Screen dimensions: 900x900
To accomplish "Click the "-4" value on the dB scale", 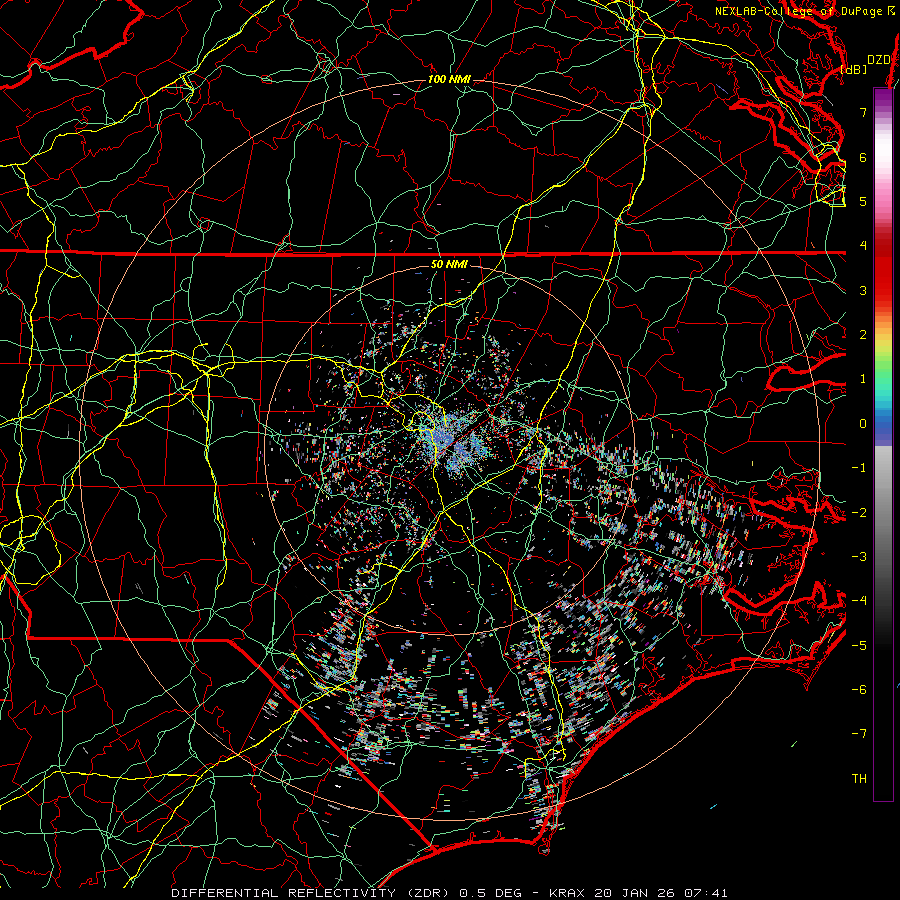I will (x=859, y=601).
